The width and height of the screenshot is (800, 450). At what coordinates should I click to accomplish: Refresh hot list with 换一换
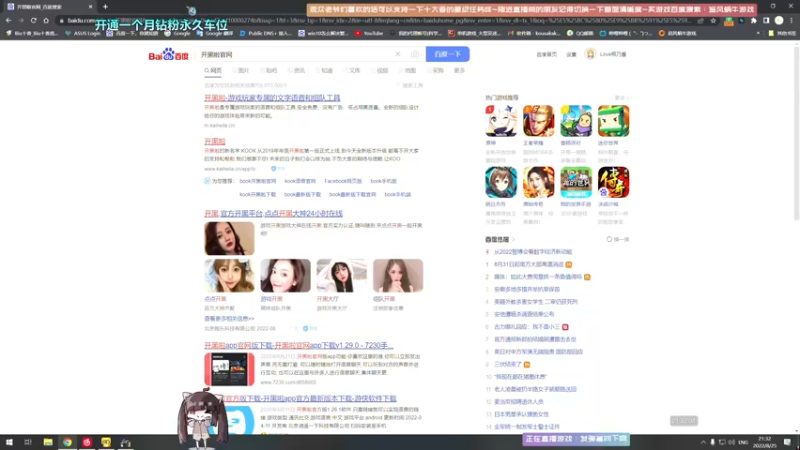618,239
